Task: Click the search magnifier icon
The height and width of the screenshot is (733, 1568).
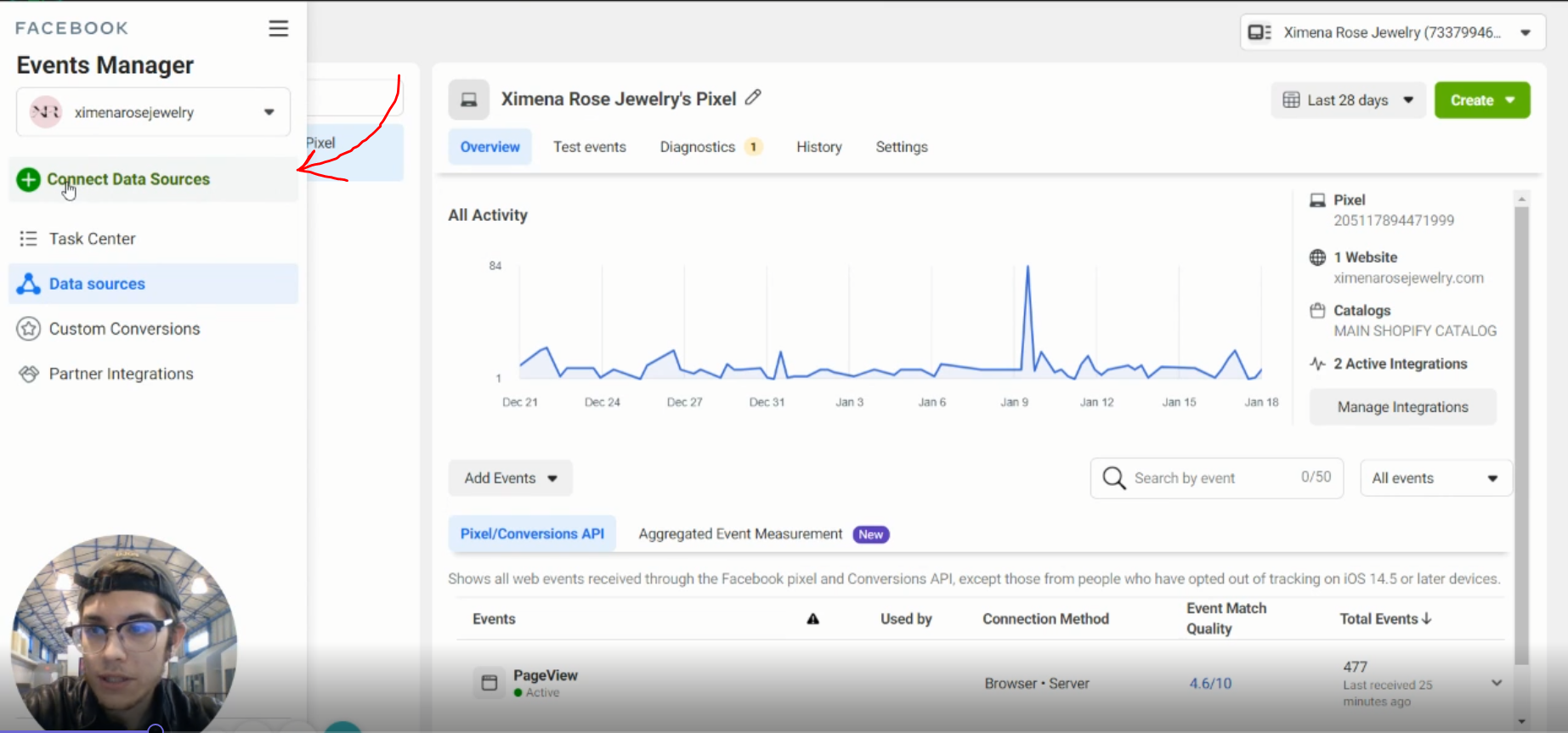Action: coord(1113,478)
